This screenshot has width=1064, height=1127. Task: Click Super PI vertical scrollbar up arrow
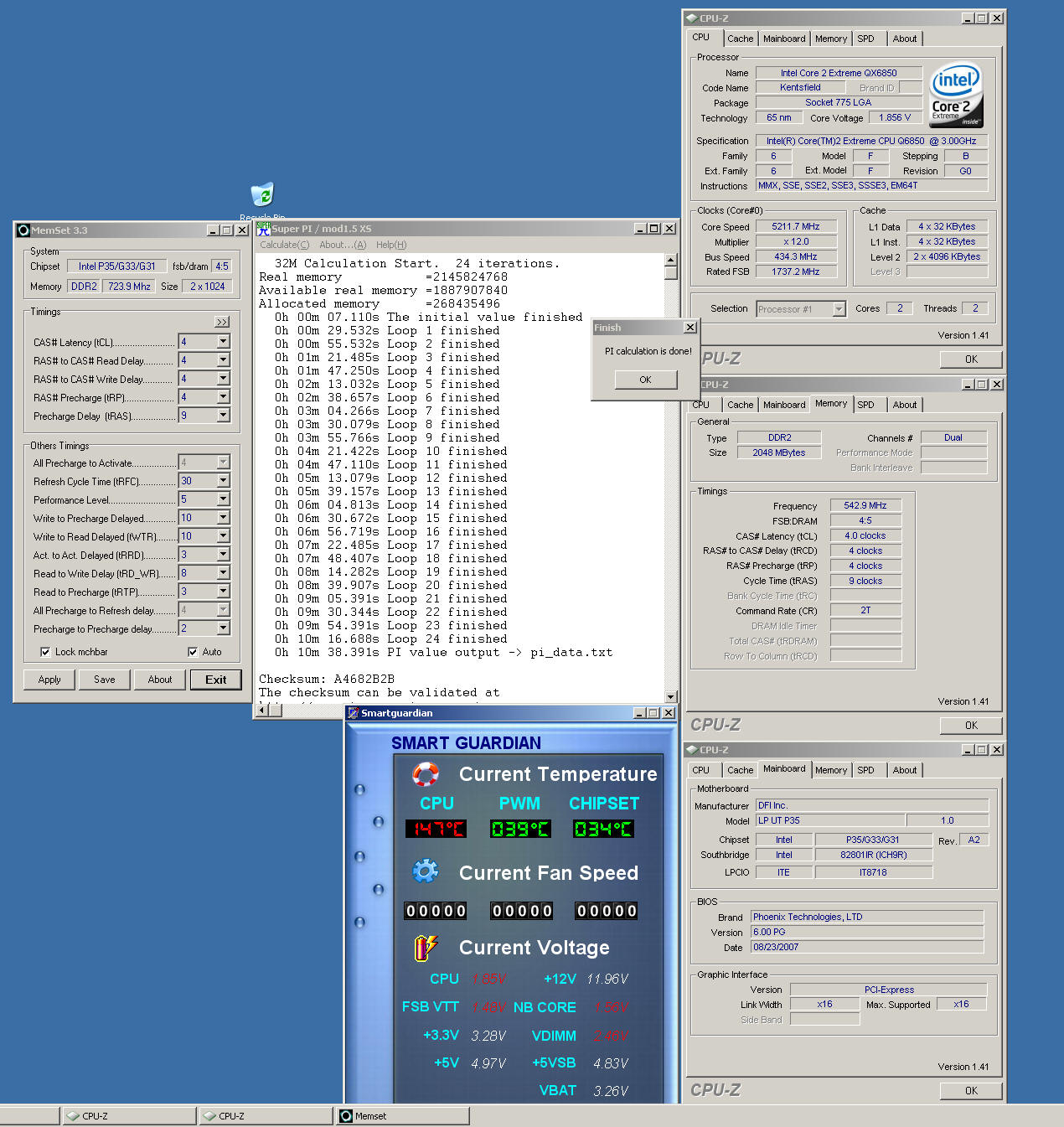(x=670, y=260)
